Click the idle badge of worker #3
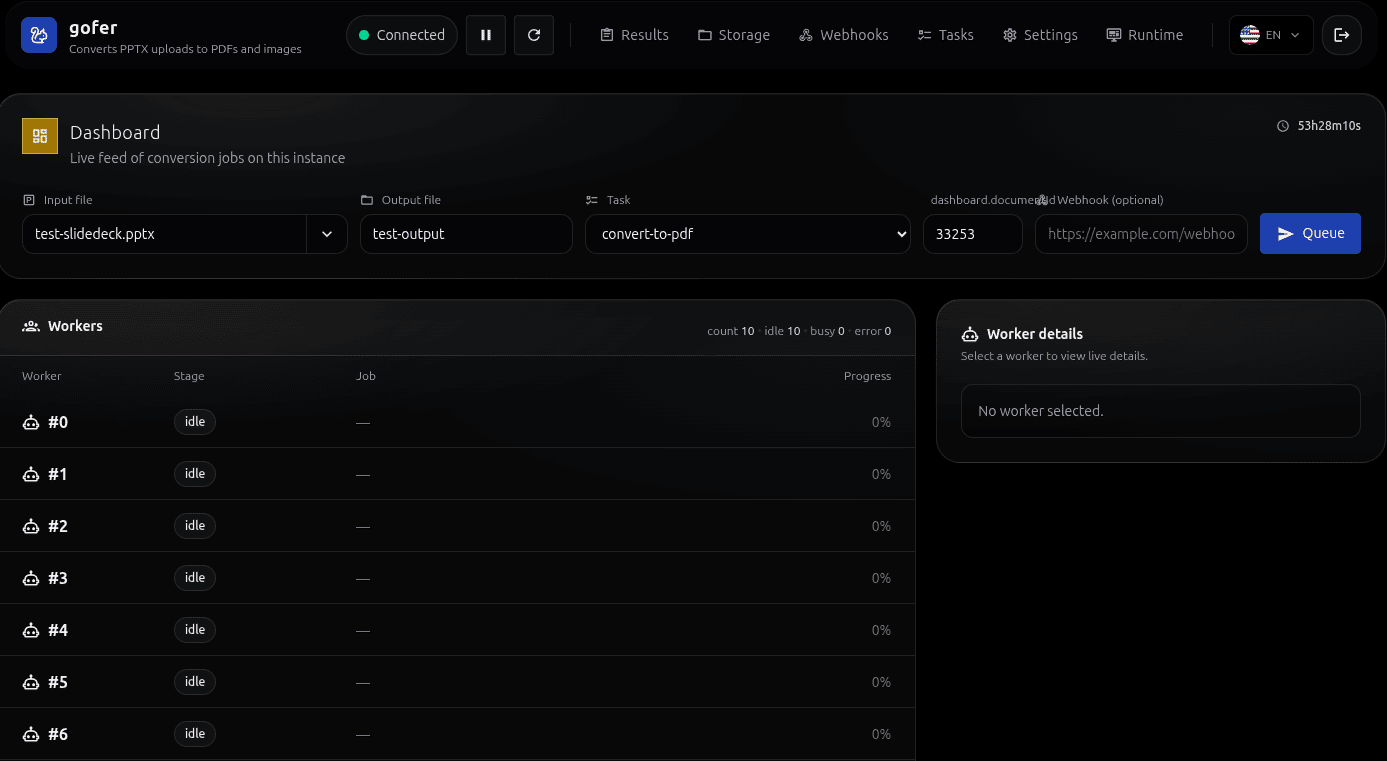Viewport: 1387px width, 761px height. coord(195,578)
